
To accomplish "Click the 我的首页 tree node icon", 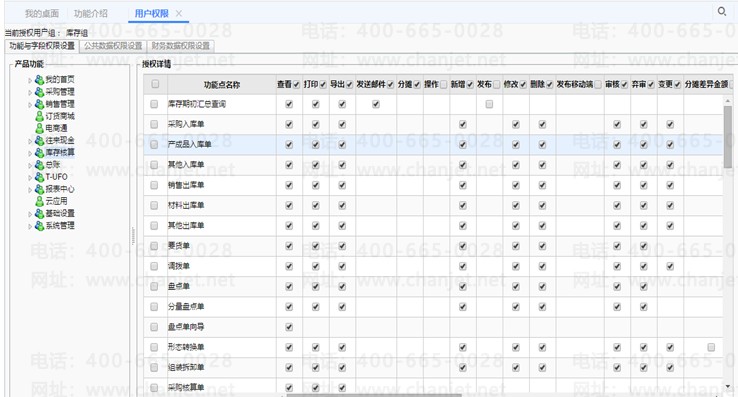I will [x=40, y=80].
